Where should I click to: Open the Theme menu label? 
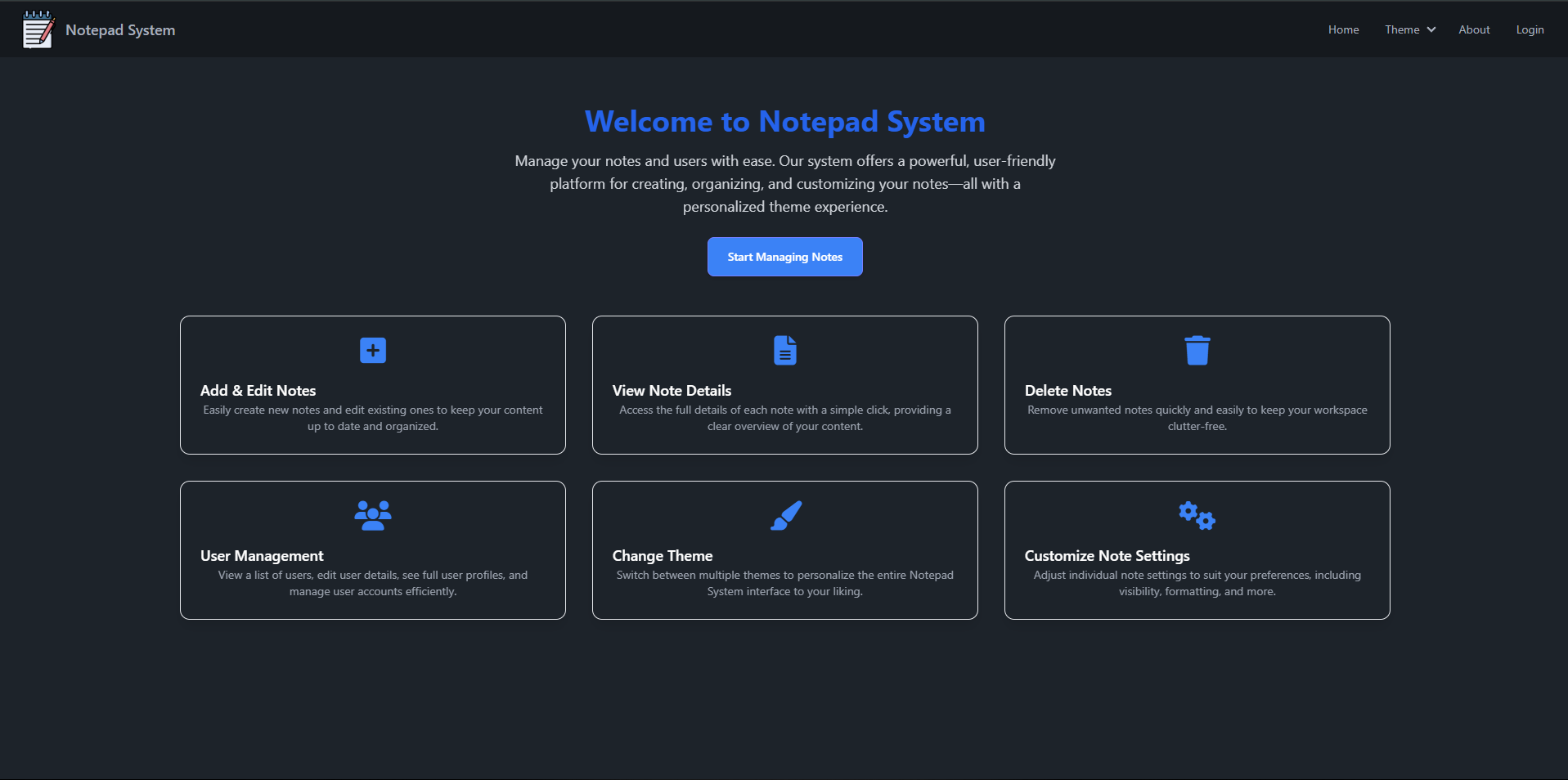[1402, 29]
